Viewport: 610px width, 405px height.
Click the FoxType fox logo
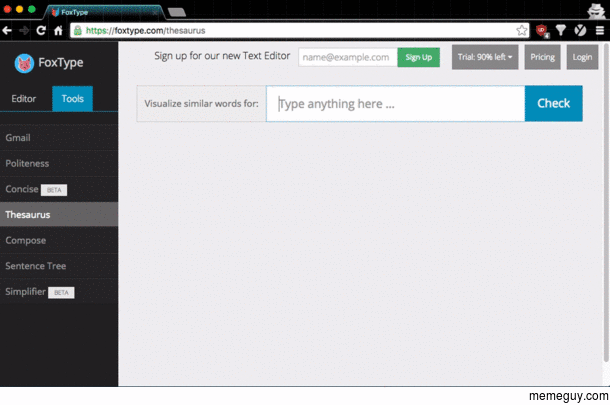tap(24, 63)
